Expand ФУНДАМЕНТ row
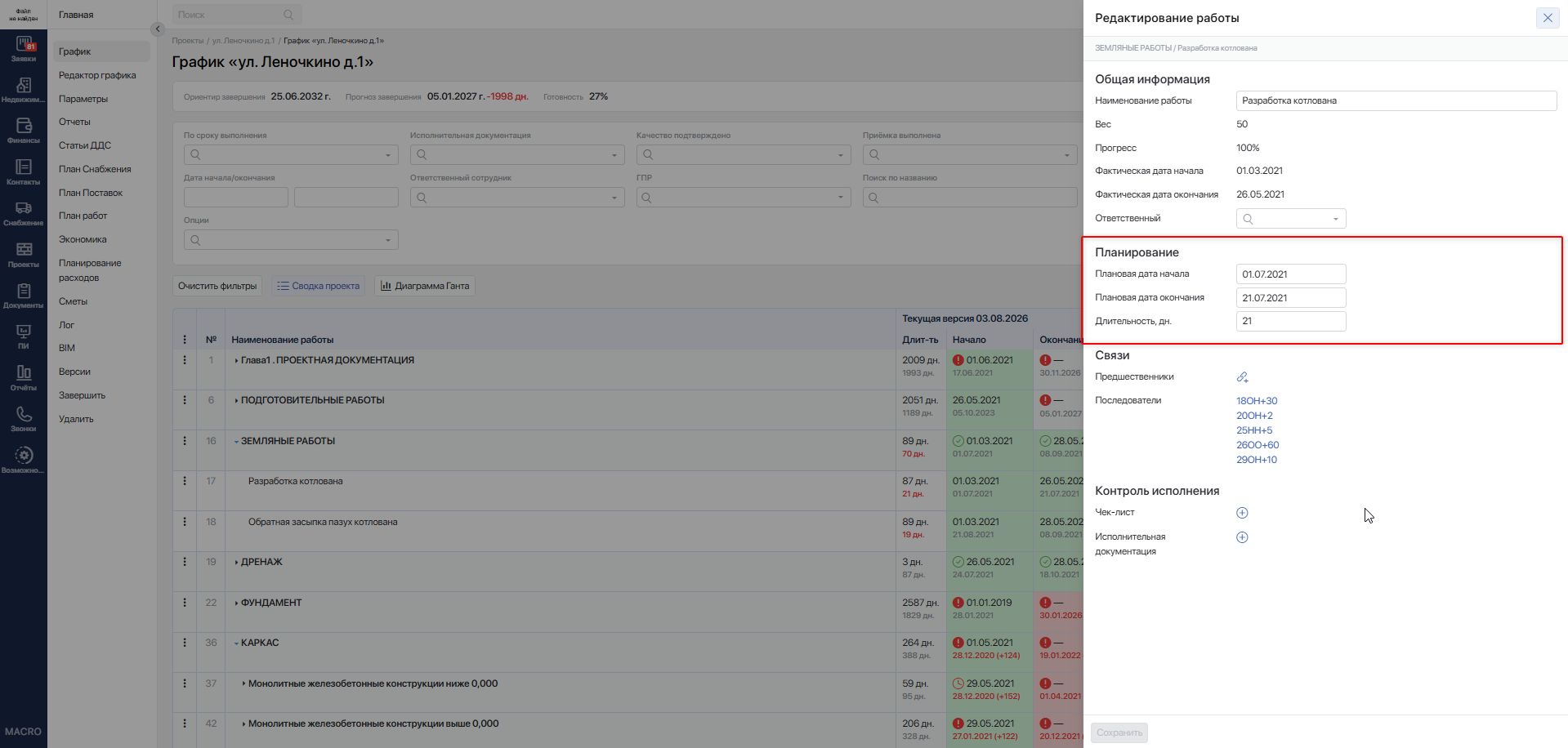 pos(236,603)
